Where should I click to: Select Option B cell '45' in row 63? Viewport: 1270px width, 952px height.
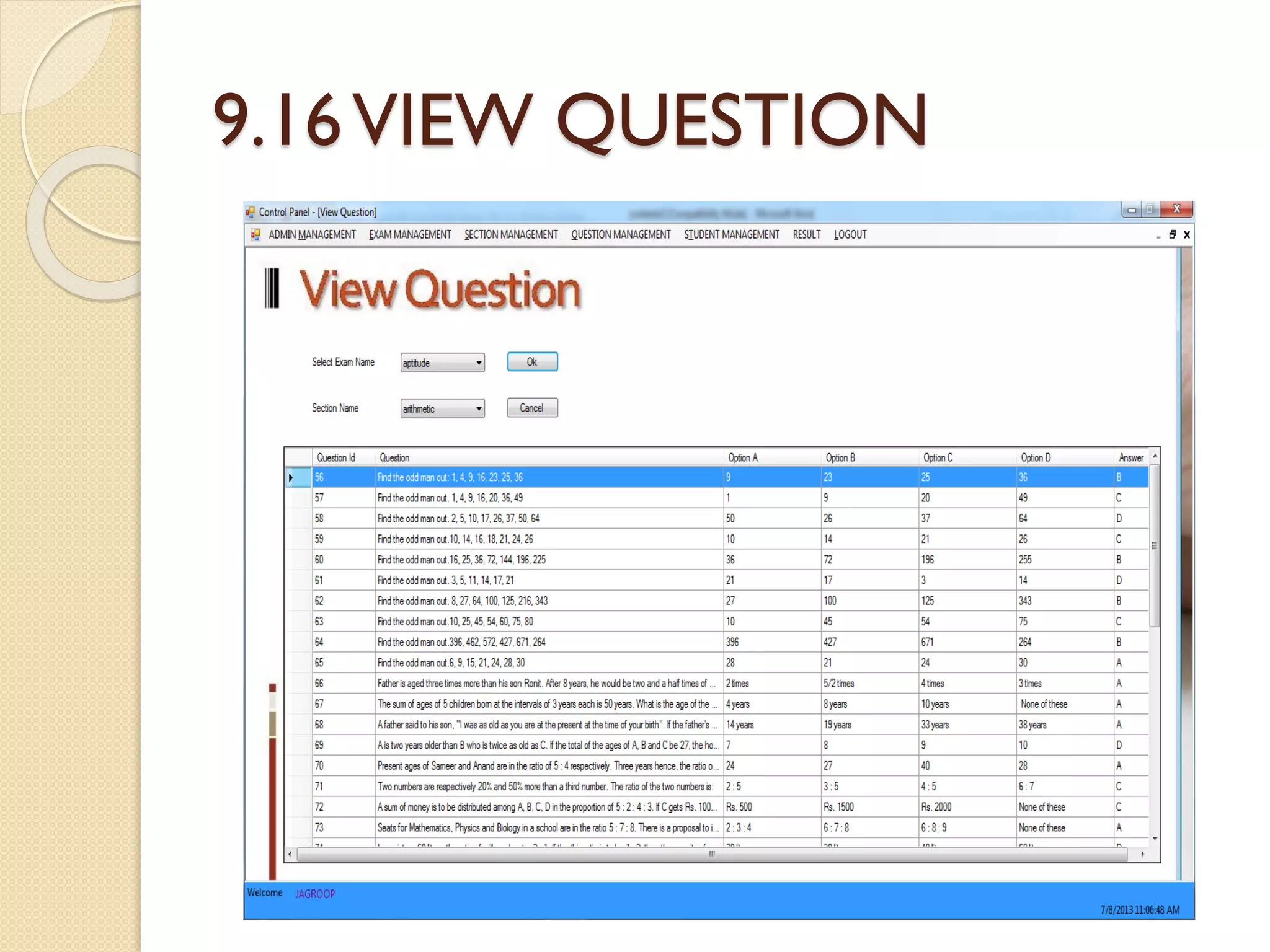click(869, 621)
